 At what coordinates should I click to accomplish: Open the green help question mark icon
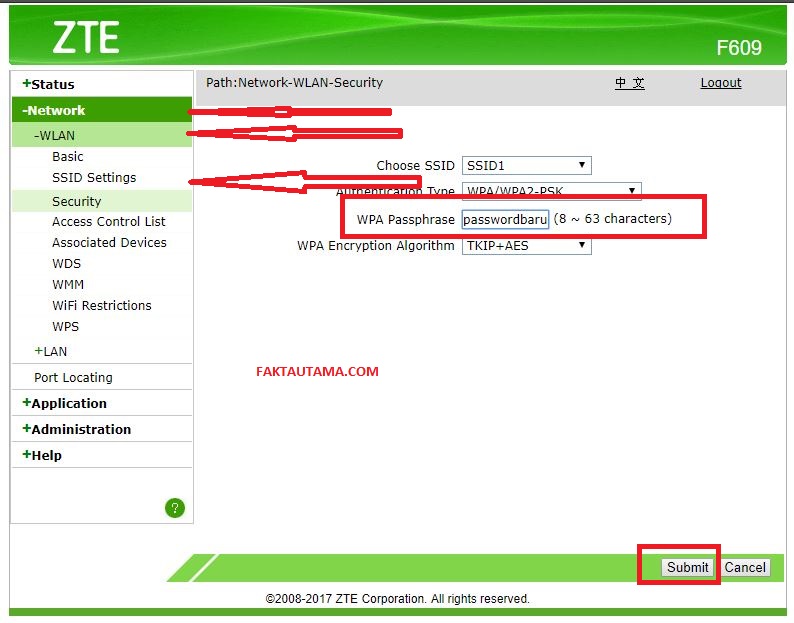(175, 508)
